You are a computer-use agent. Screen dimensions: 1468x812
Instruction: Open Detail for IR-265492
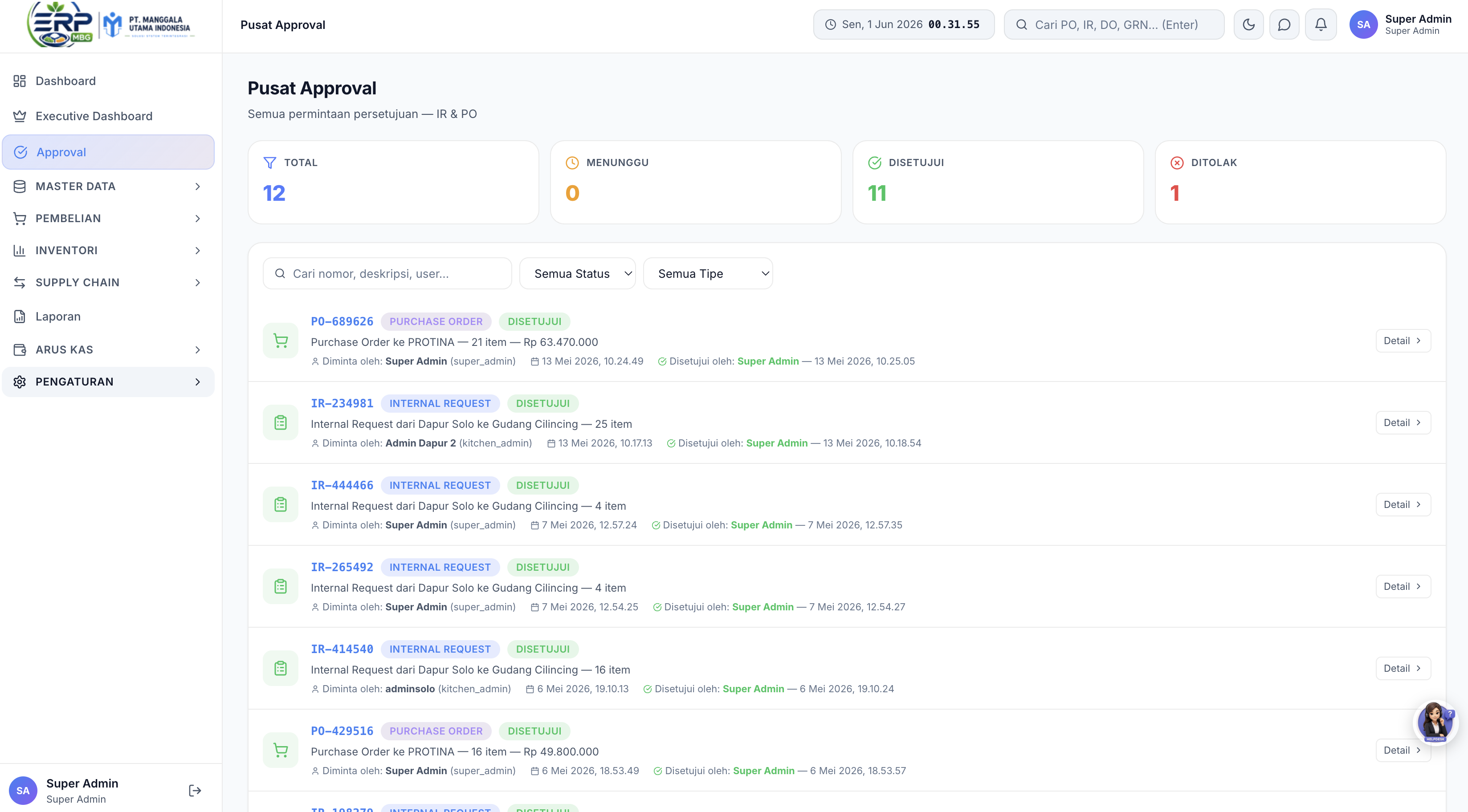[1403, 586]
